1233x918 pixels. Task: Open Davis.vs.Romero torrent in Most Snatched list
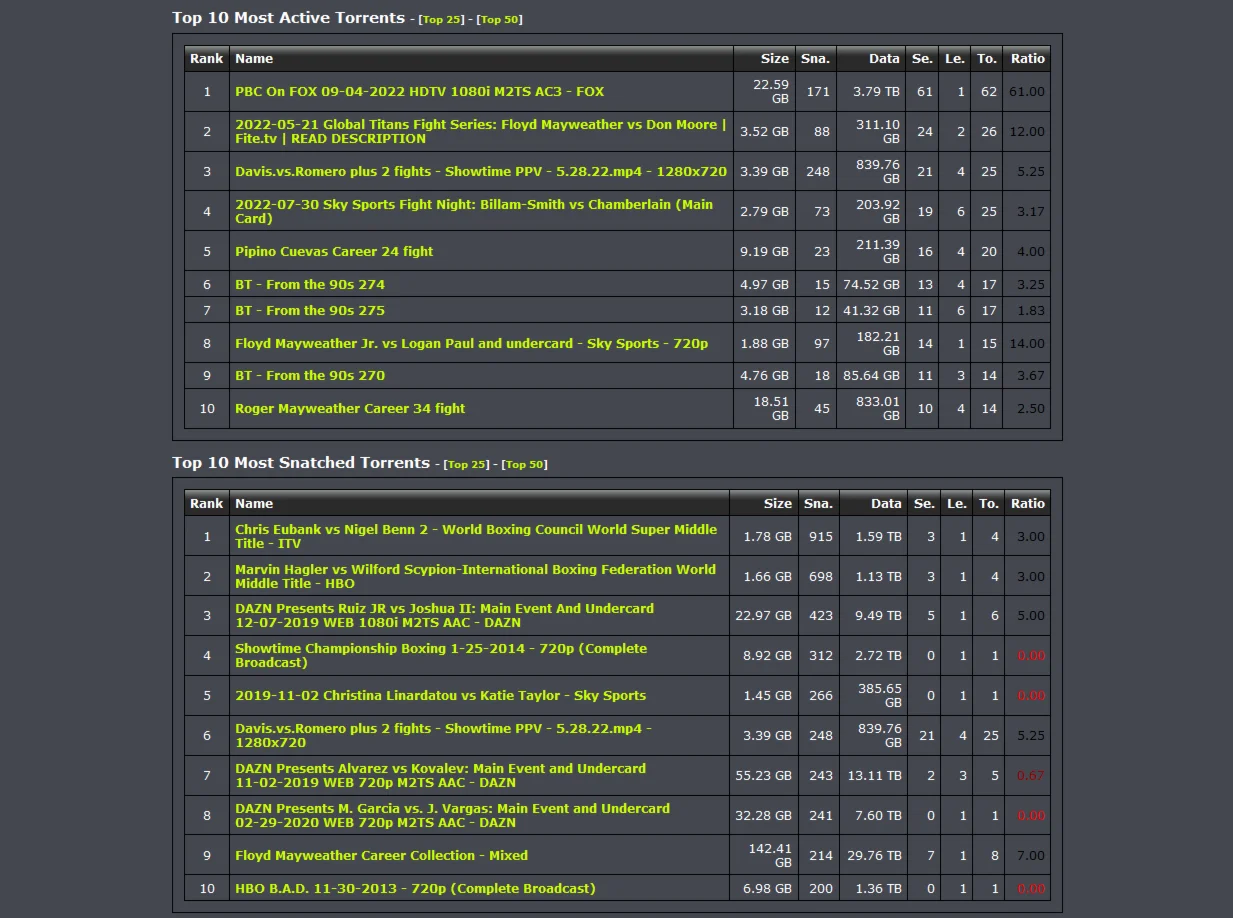[443, 735]
